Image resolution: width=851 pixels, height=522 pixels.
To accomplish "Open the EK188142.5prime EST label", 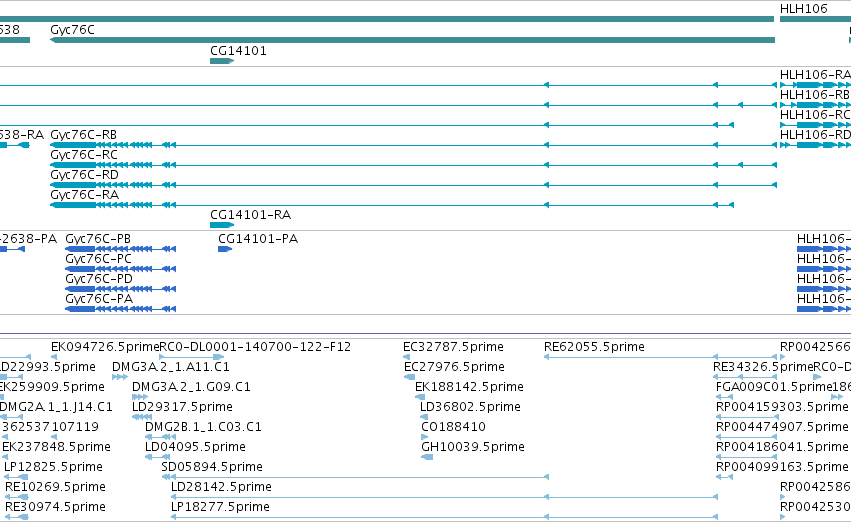I will 469,387.
